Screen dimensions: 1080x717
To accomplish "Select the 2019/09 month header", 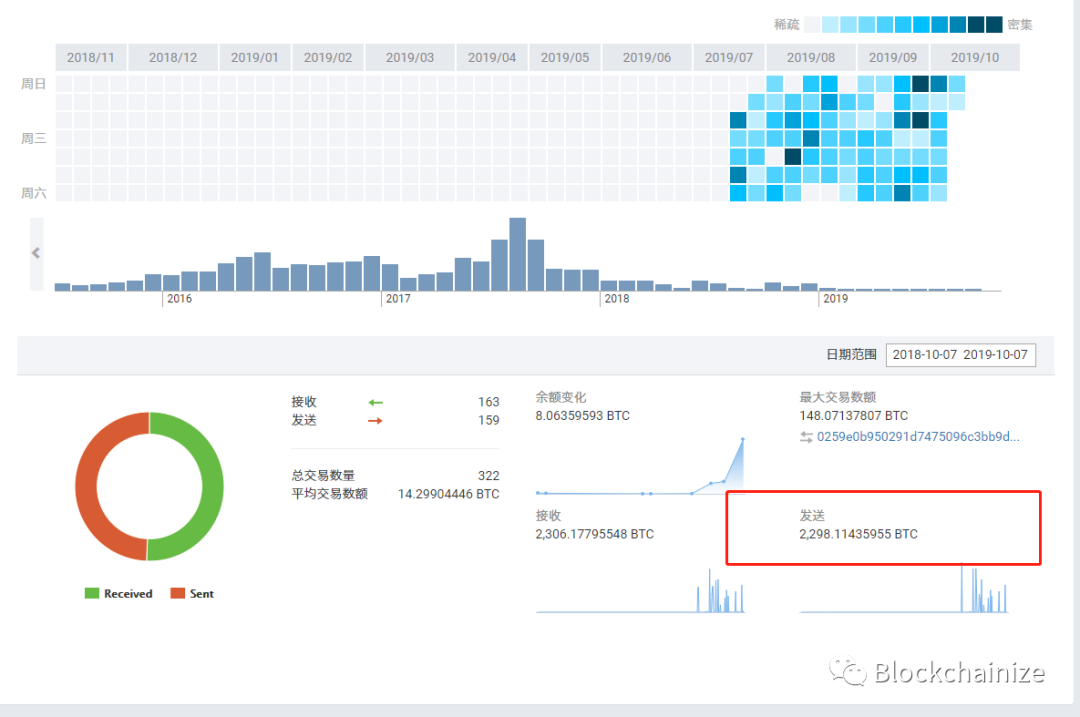I will point(893,58).
